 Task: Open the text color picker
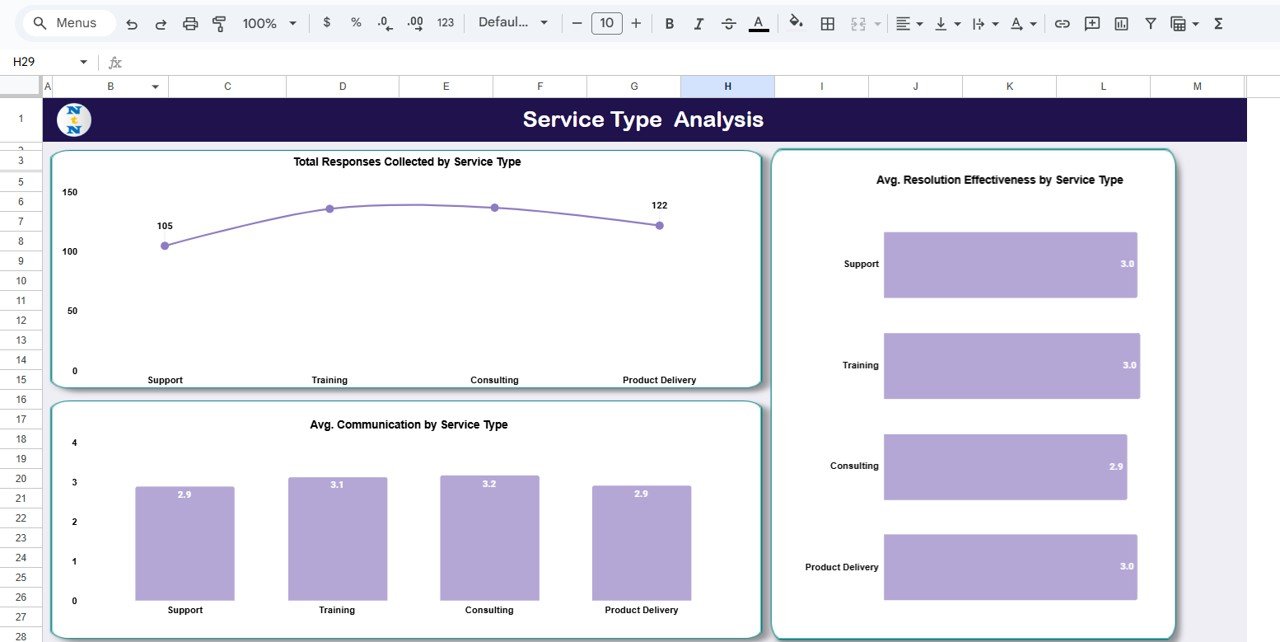click(758, 22)
